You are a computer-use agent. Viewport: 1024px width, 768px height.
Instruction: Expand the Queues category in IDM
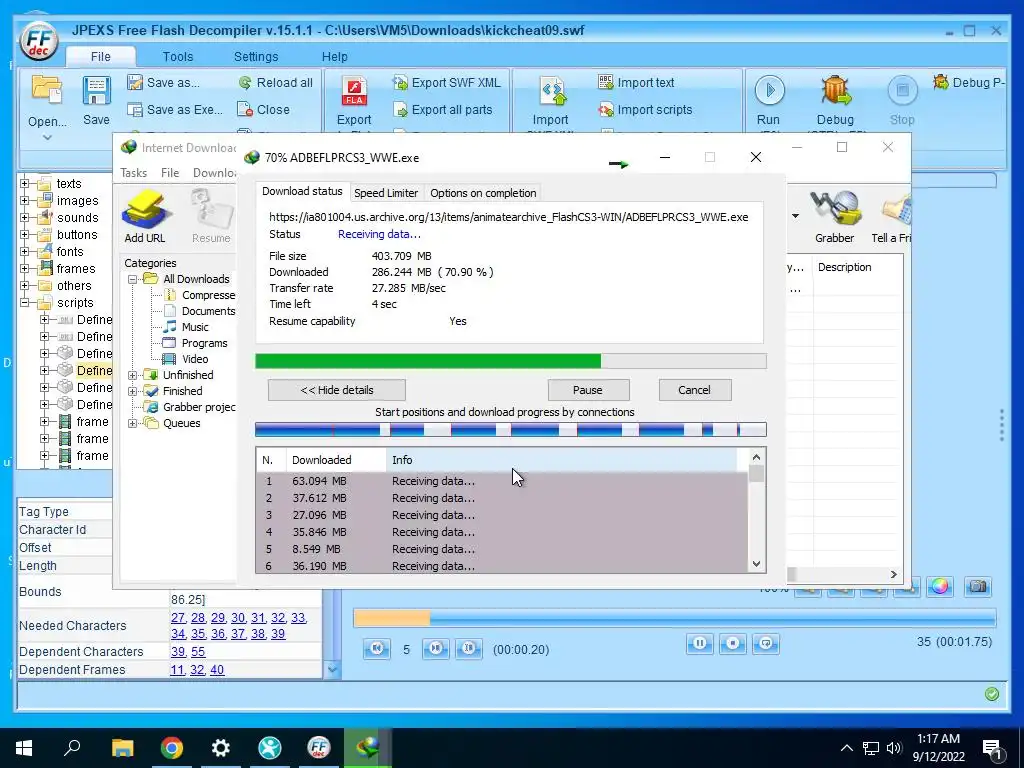(x=133, y=423)
